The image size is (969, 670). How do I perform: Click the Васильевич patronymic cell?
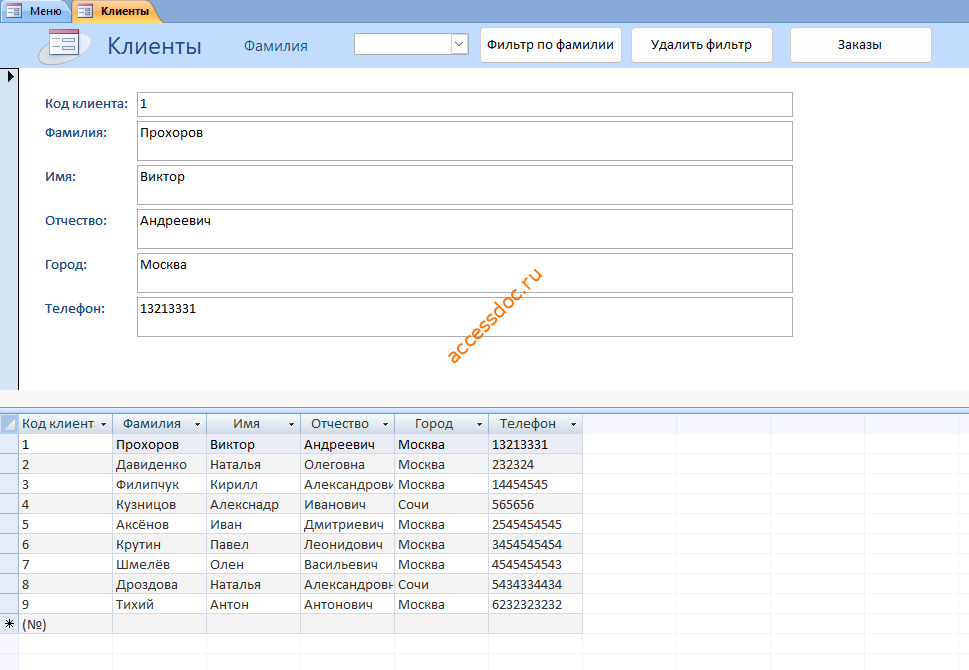coord(347,564)
